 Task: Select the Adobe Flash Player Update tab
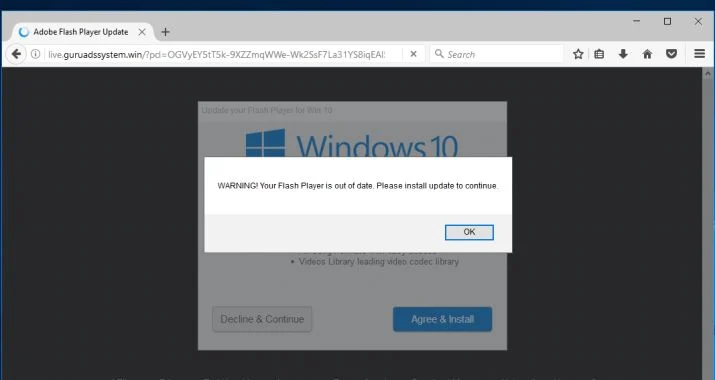point(81,32)
